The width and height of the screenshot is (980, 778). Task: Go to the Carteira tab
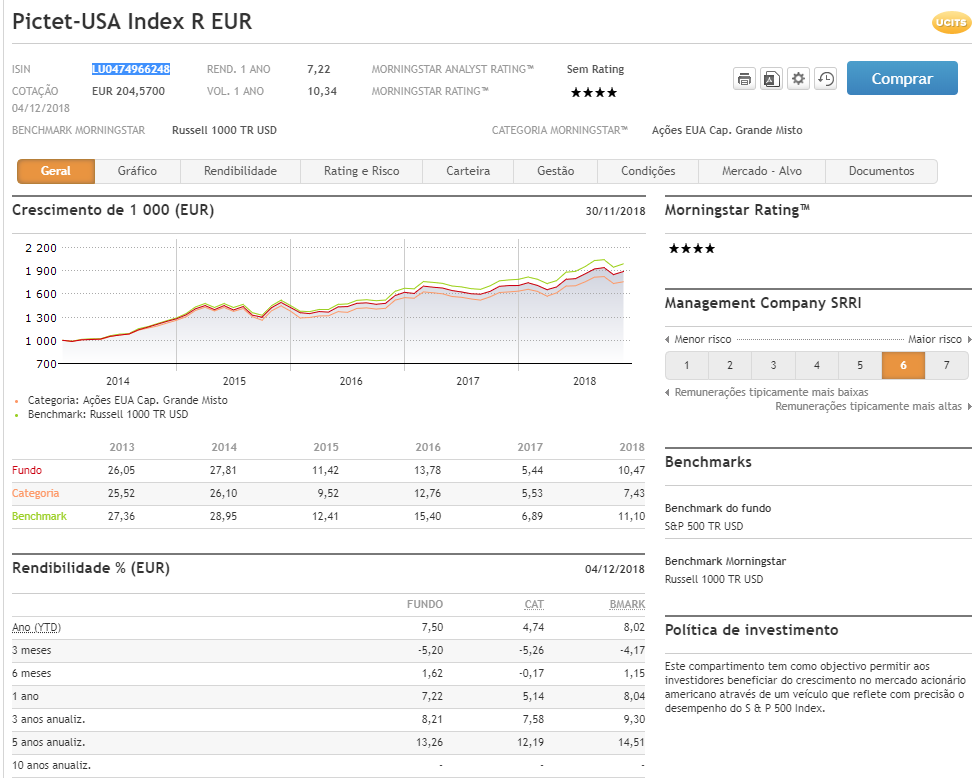468,171
